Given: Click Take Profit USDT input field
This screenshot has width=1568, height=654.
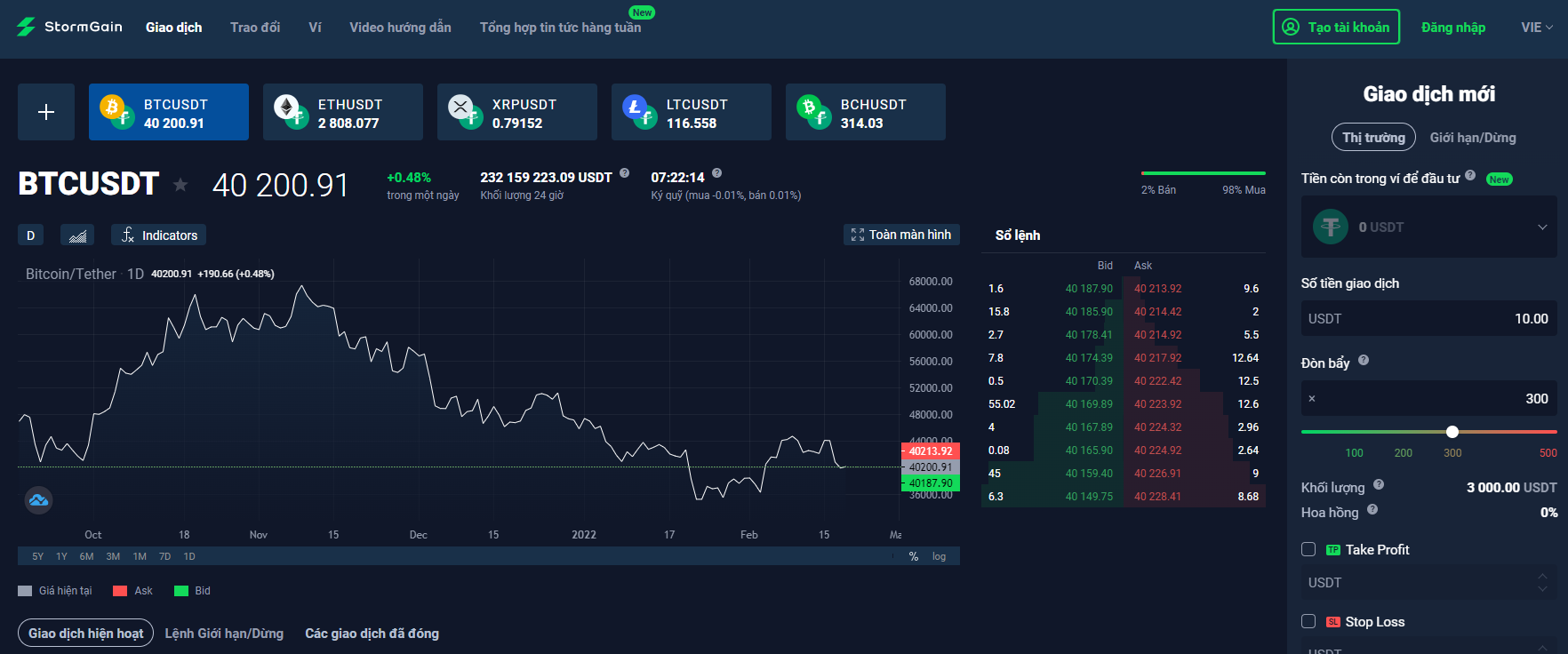Looking at the screenshot, I should [1429, 582].
